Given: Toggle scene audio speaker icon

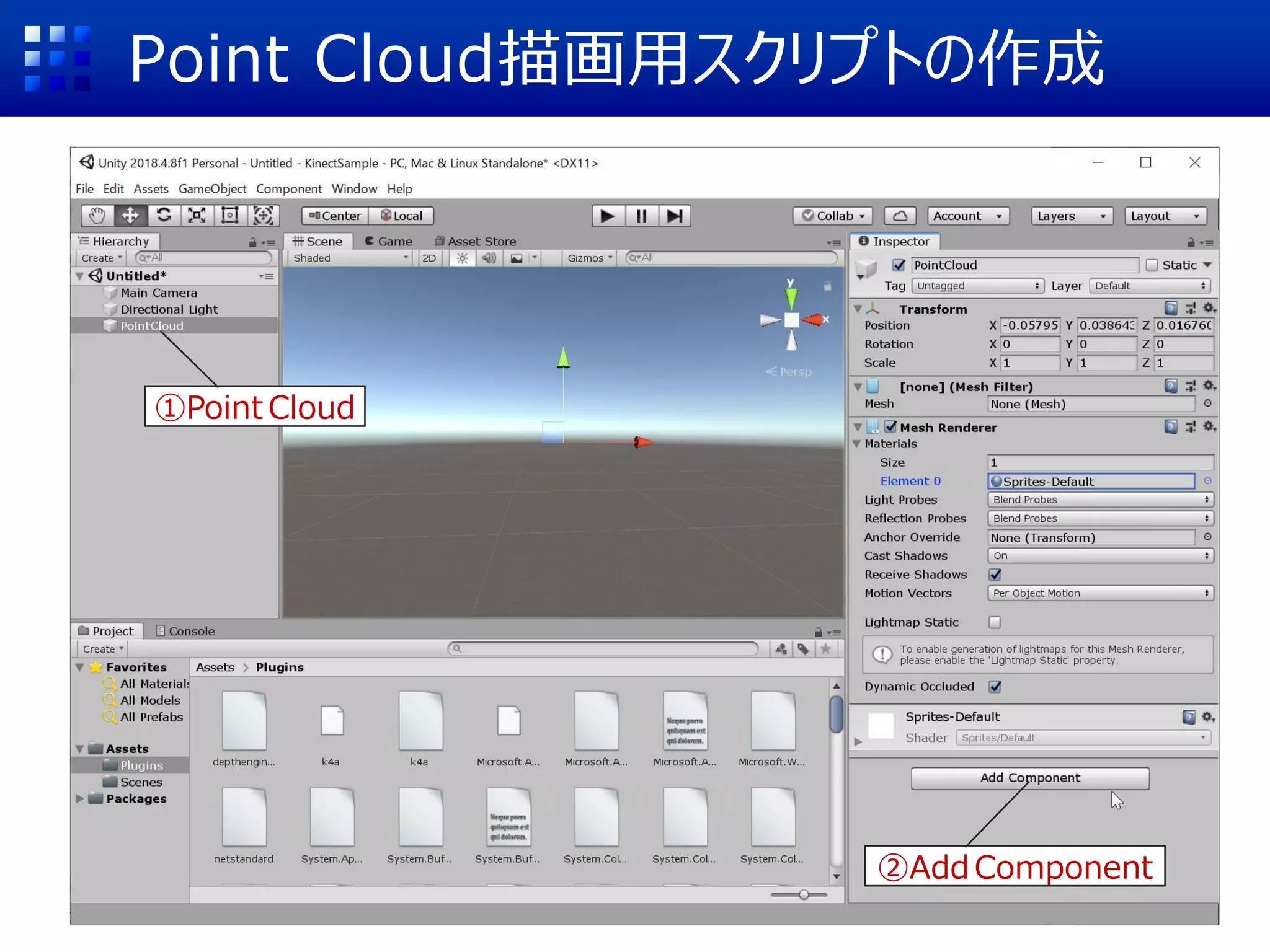Looking at the screenshot, I should (x=489, y=258).
